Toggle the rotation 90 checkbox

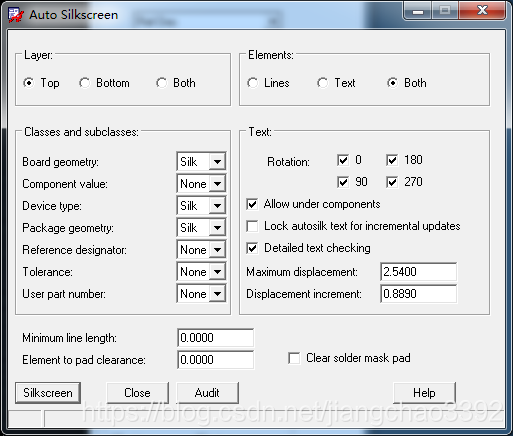pos(343,182)
